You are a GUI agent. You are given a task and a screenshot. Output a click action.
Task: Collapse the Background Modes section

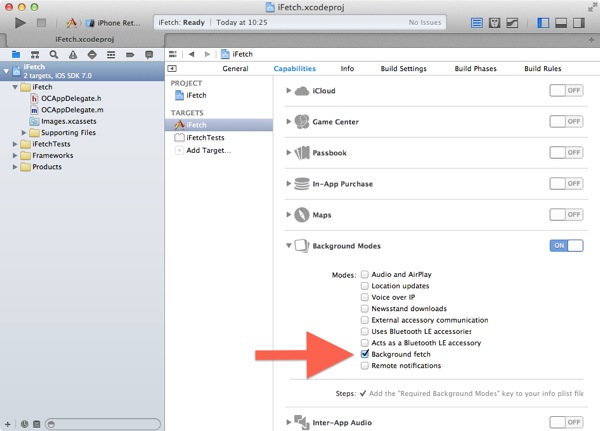(289, 246)
